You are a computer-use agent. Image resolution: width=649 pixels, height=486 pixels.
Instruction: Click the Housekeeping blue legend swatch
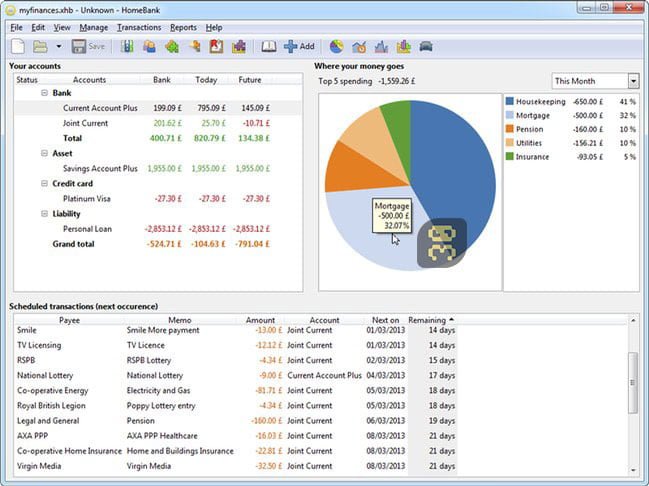510,101
